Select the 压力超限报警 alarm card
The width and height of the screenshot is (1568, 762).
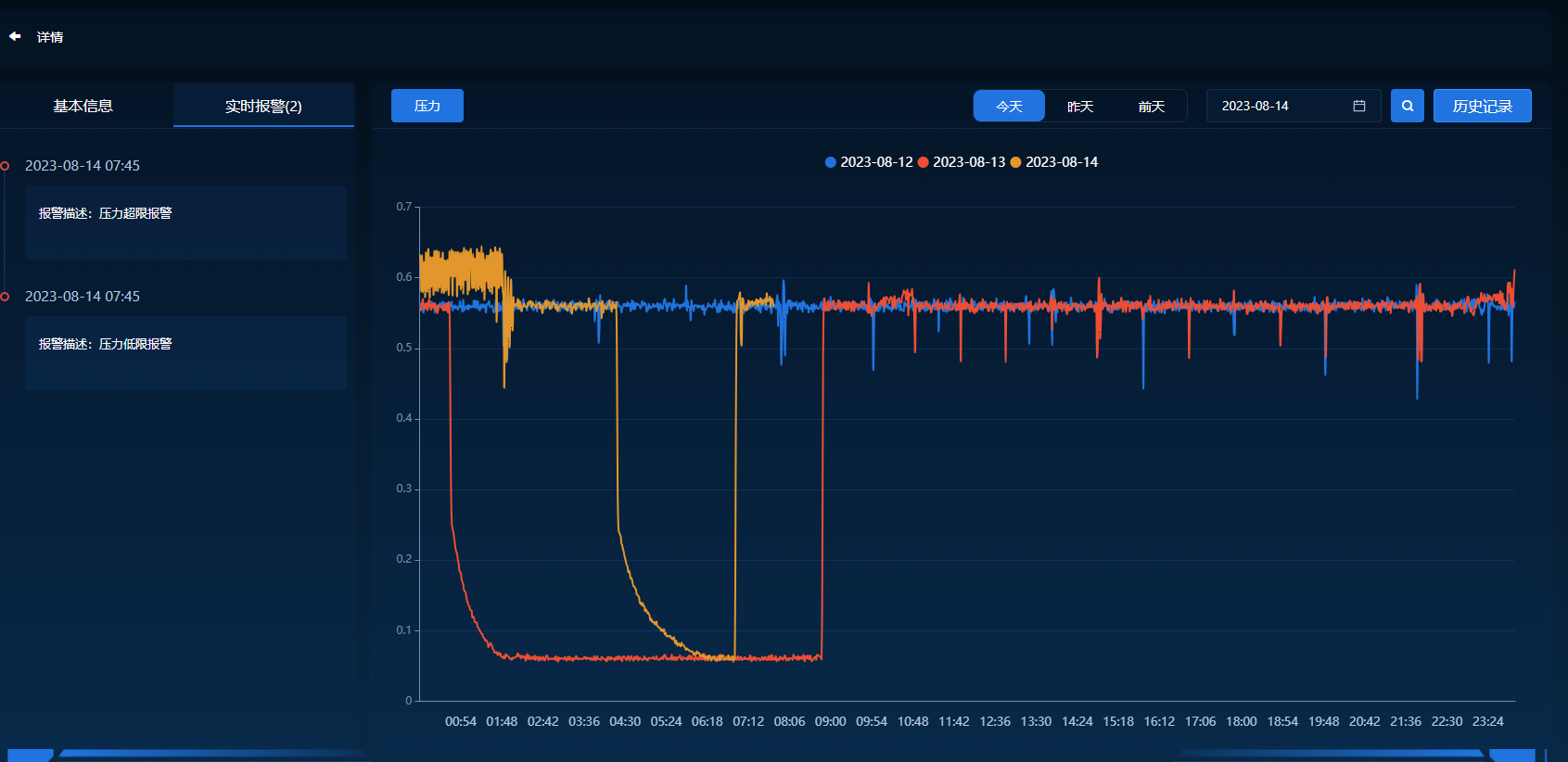point(185,222)
